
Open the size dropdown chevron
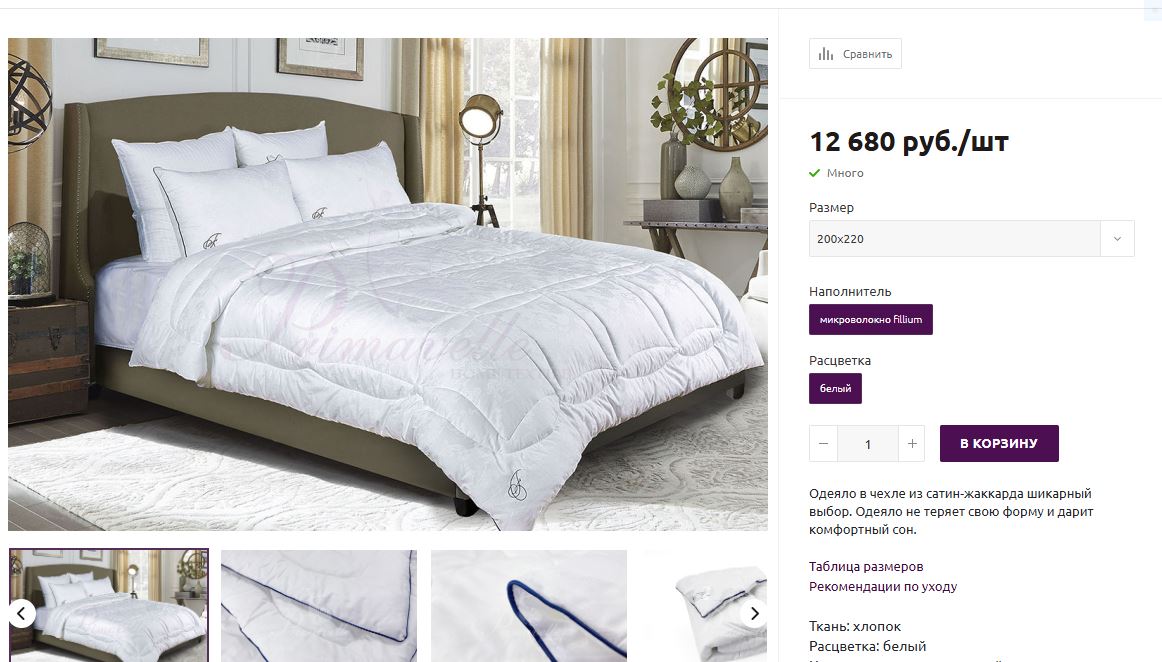(x=1117, y=239)
